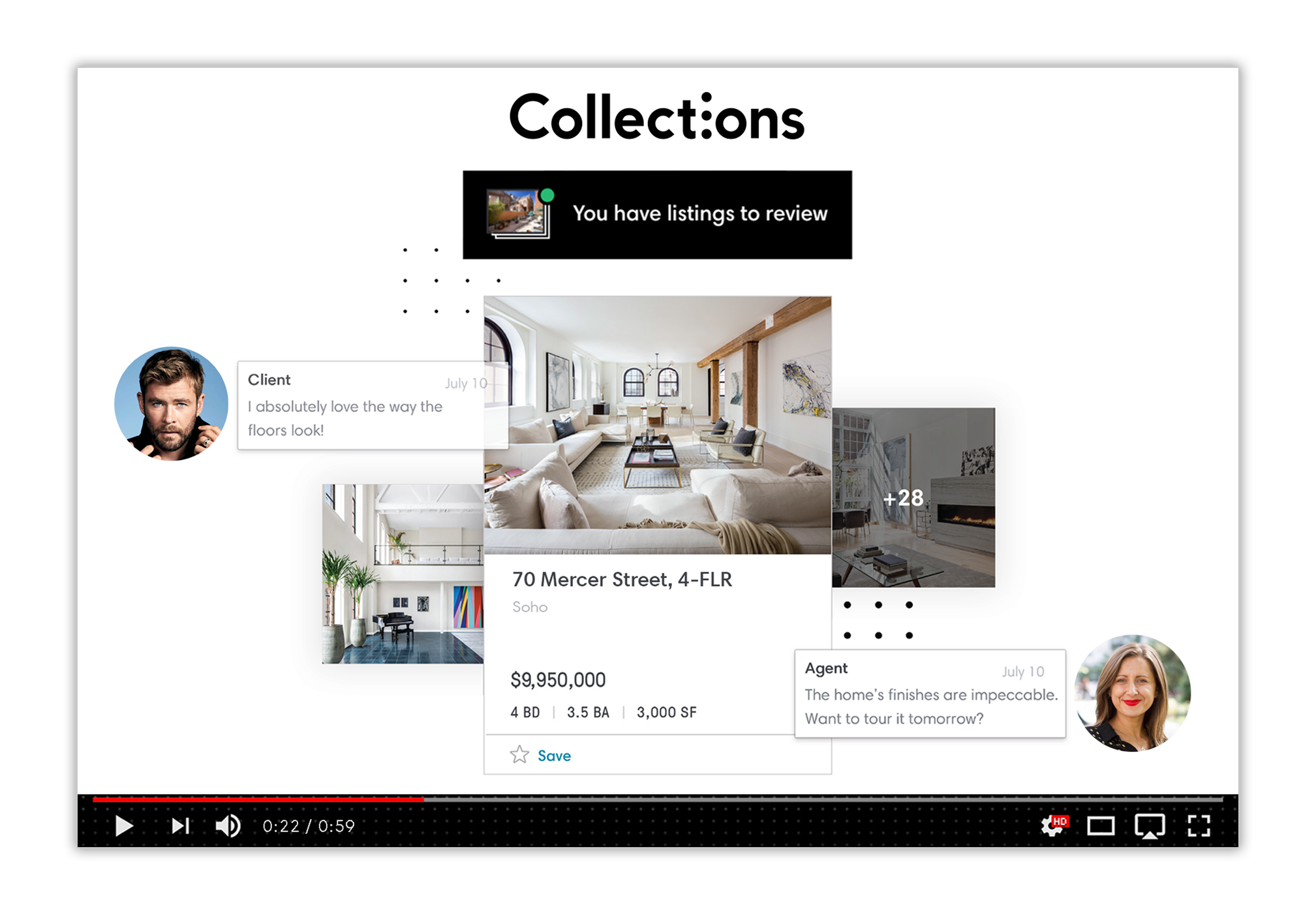The height and width of the screenshot is (915, 1316).
Task: Skip to the next video
Action: pos(180,826)
